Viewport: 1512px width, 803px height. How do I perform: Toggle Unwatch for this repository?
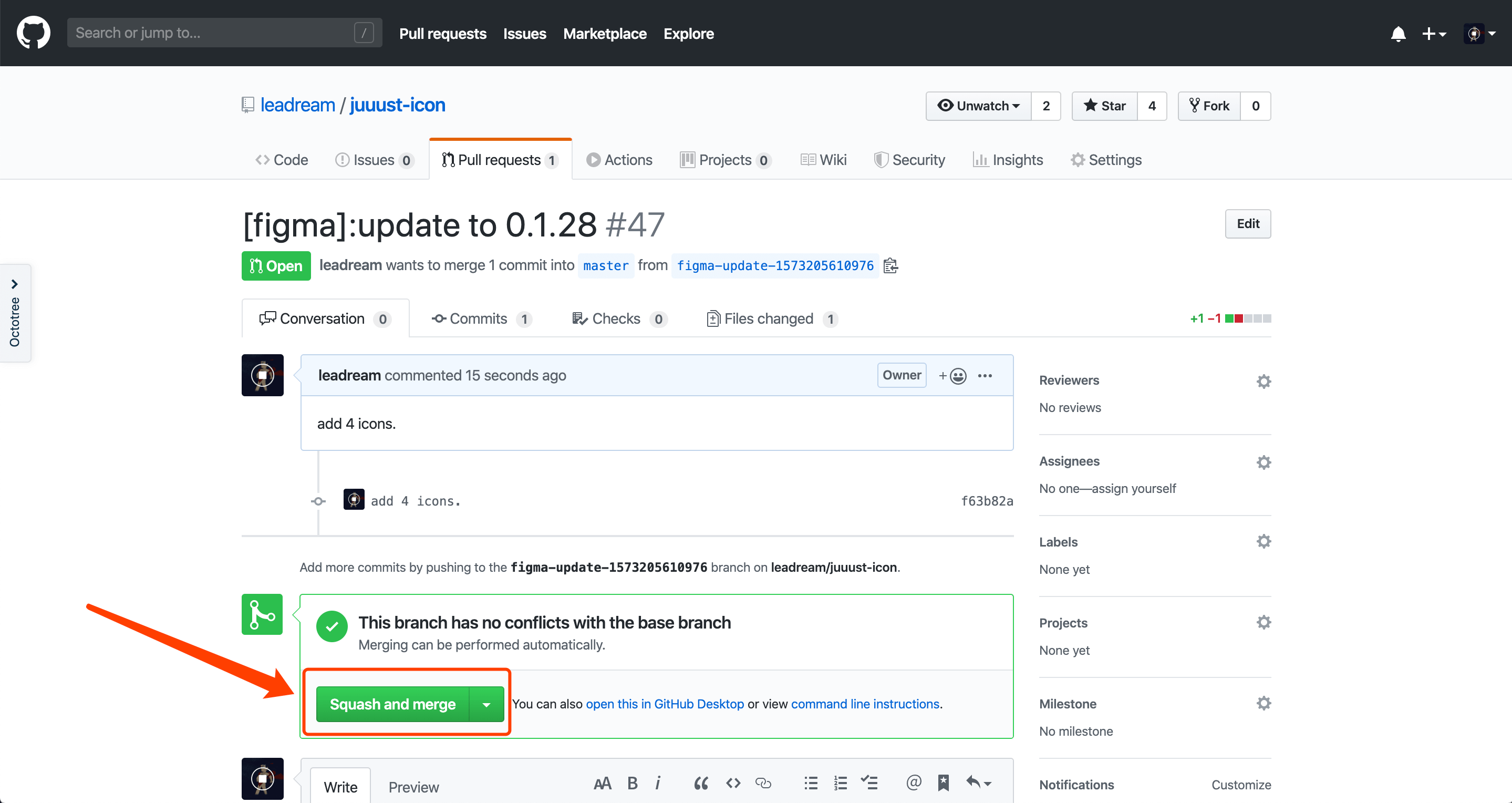pos(978,106)
